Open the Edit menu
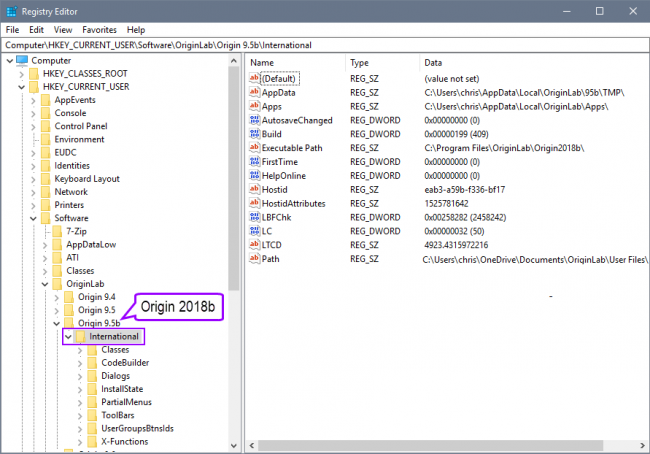650x454 pixels. click(x=38, y=30)
